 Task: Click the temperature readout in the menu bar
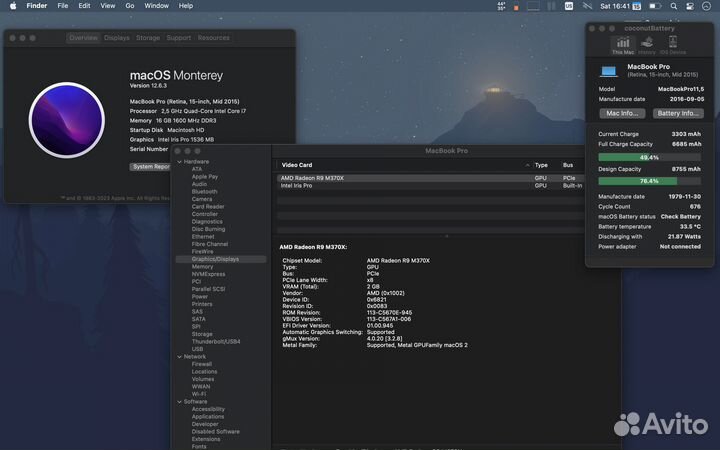(501, 6)
